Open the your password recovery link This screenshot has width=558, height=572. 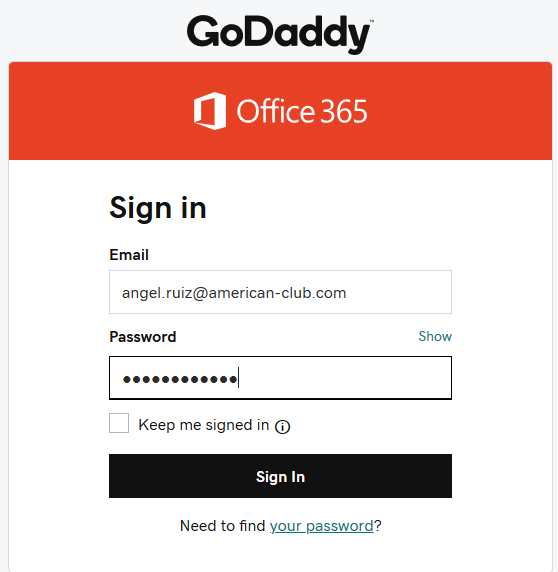coord(321,526)
